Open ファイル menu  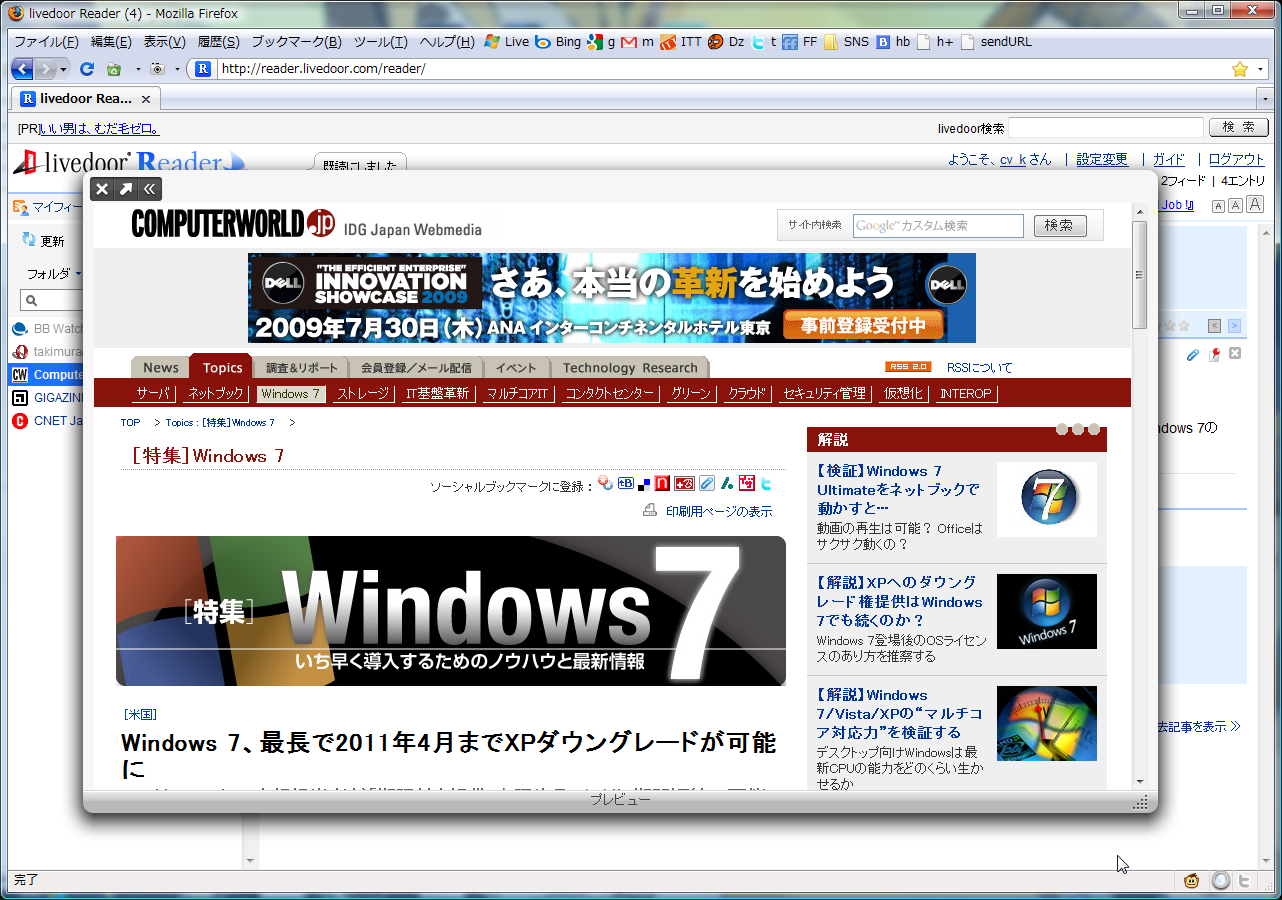pos(46,42)
